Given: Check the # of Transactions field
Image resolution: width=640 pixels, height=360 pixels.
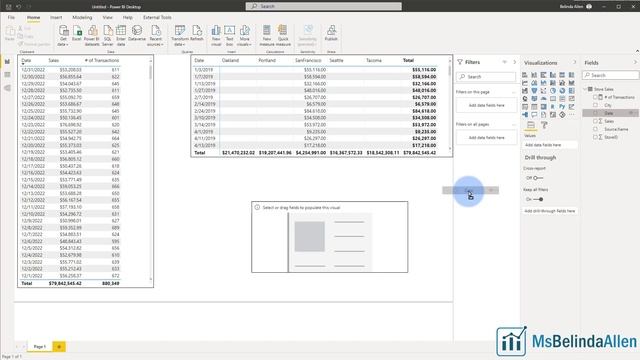Looking at the screenshot, I should [595, 97].
